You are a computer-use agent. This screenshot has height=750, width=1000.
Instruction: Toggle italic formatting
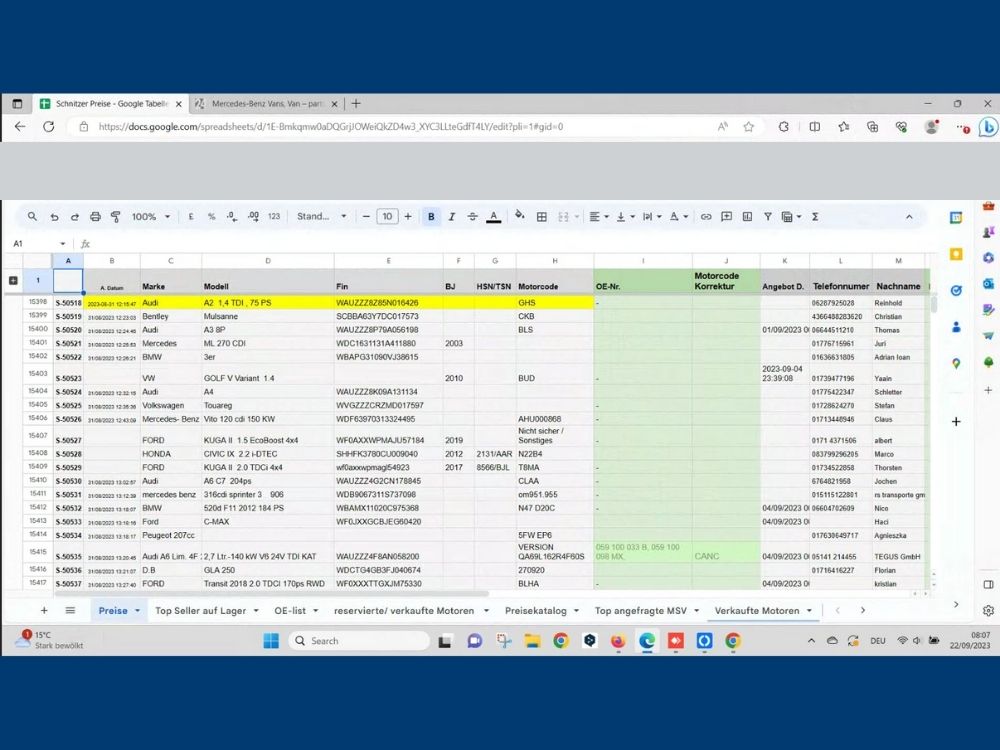452,217
